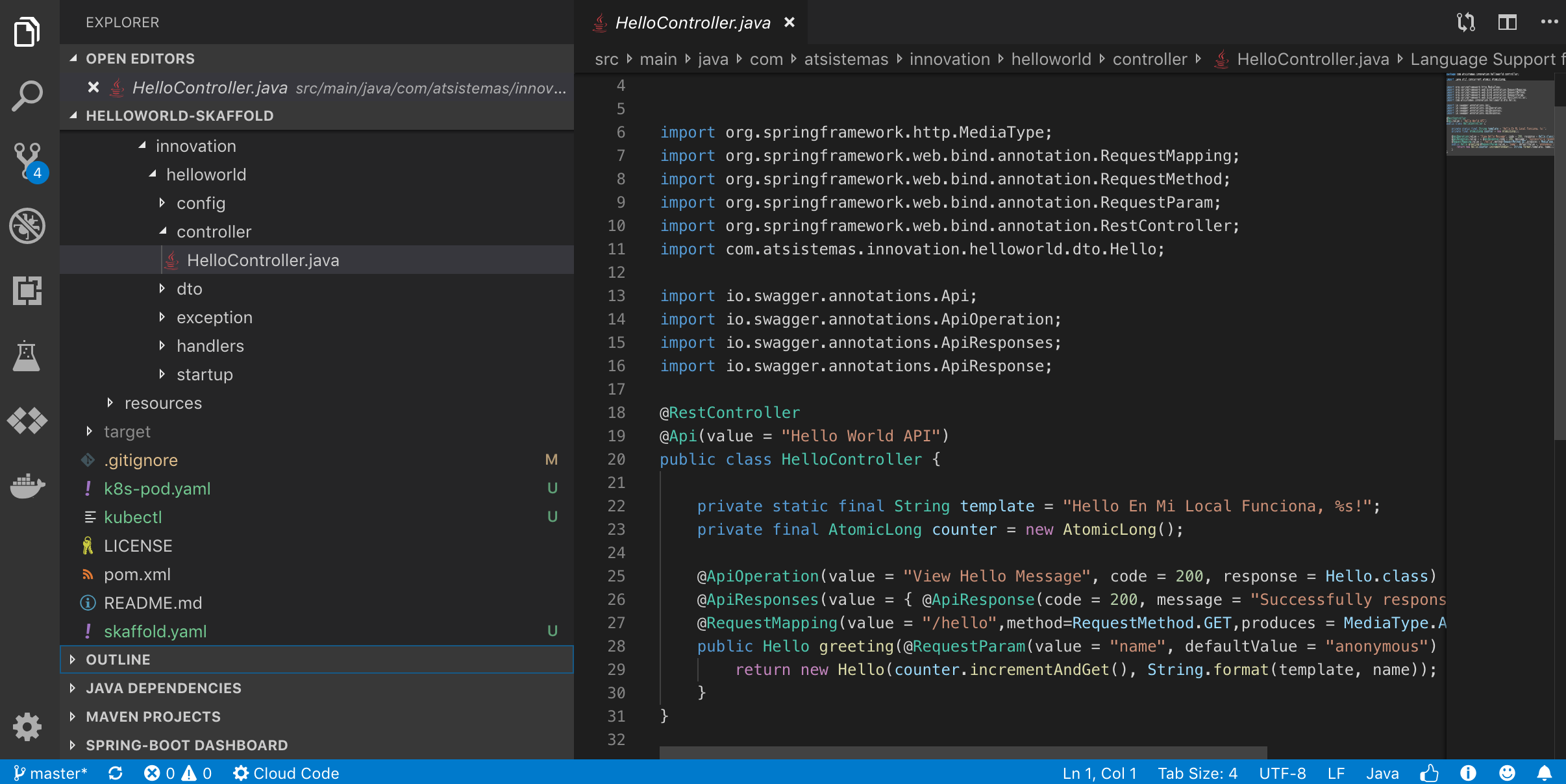Open the More Actions ellipsis menu
The image size is (1566, 784).
coord(1549,23)
